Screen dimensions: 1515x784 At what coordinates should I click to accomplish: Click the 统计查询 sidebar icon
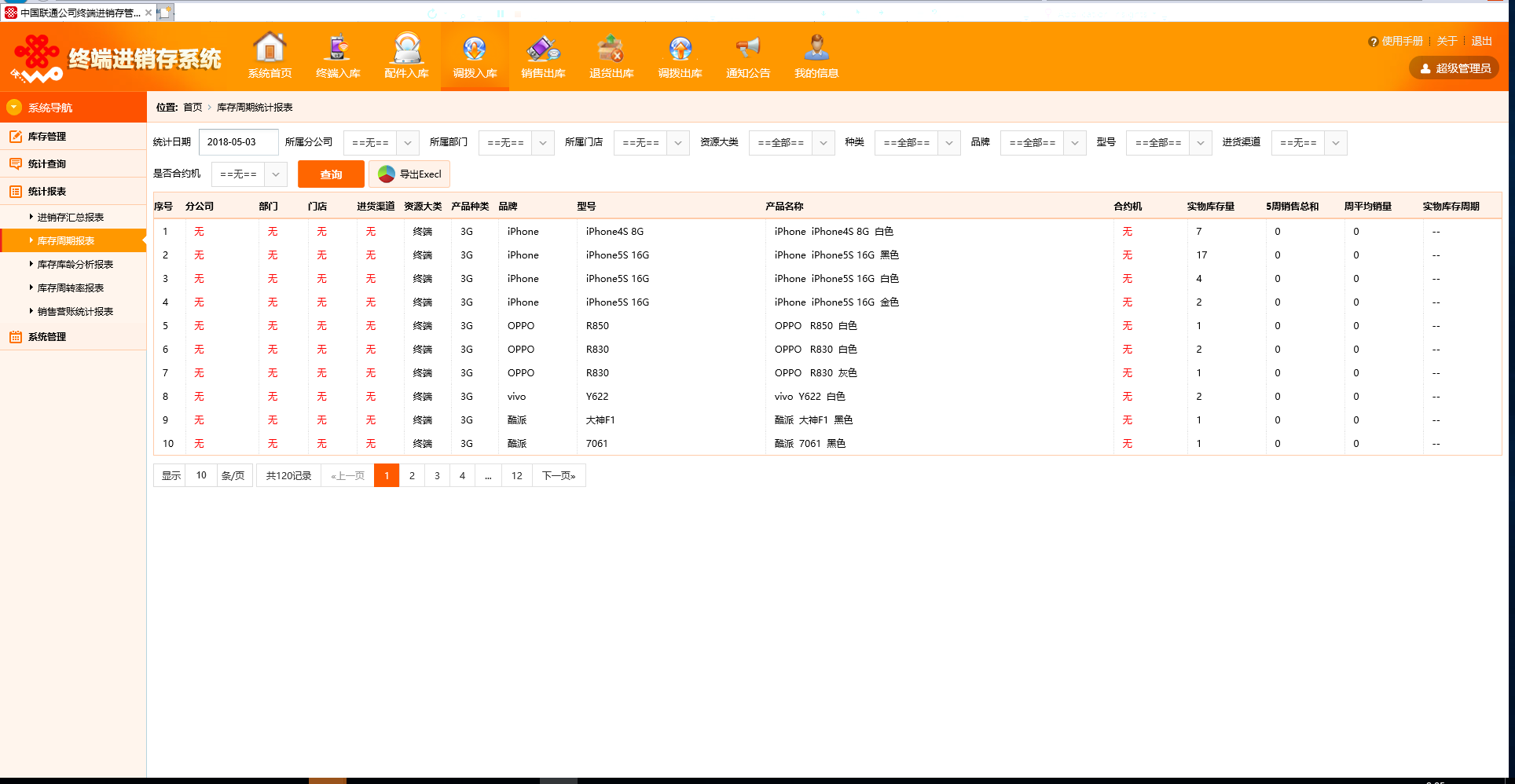pyautogui.click(x=16, y=163)
